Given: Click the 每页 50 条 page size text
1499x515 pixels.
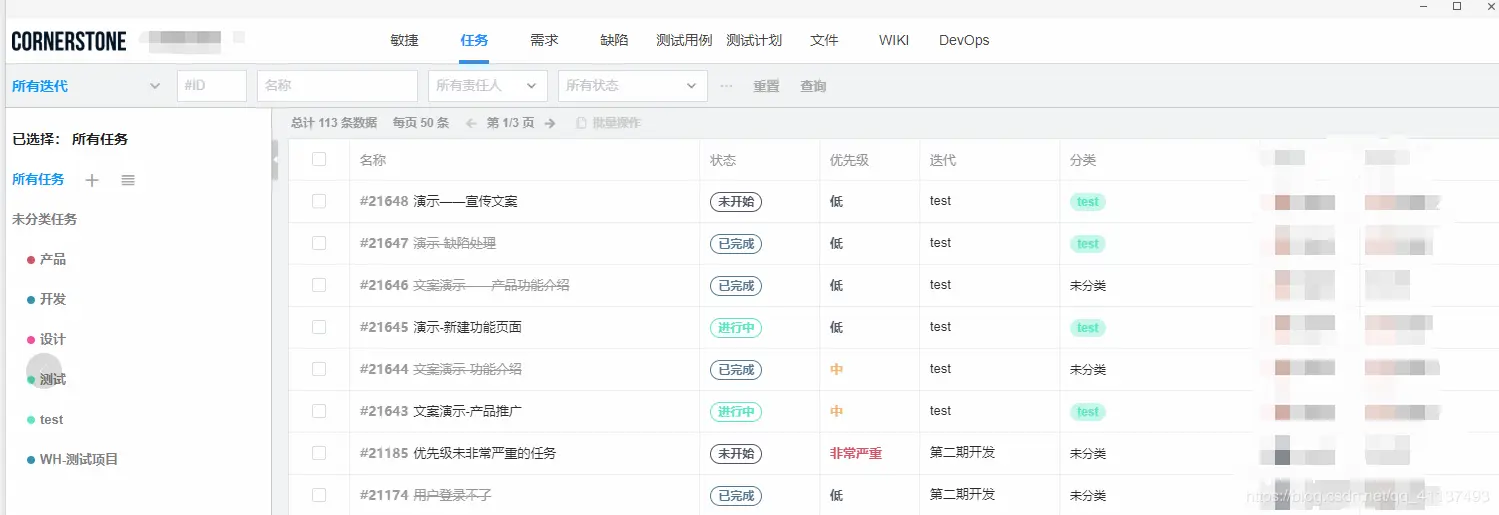Looking at the screenshot, I should 421,123.
